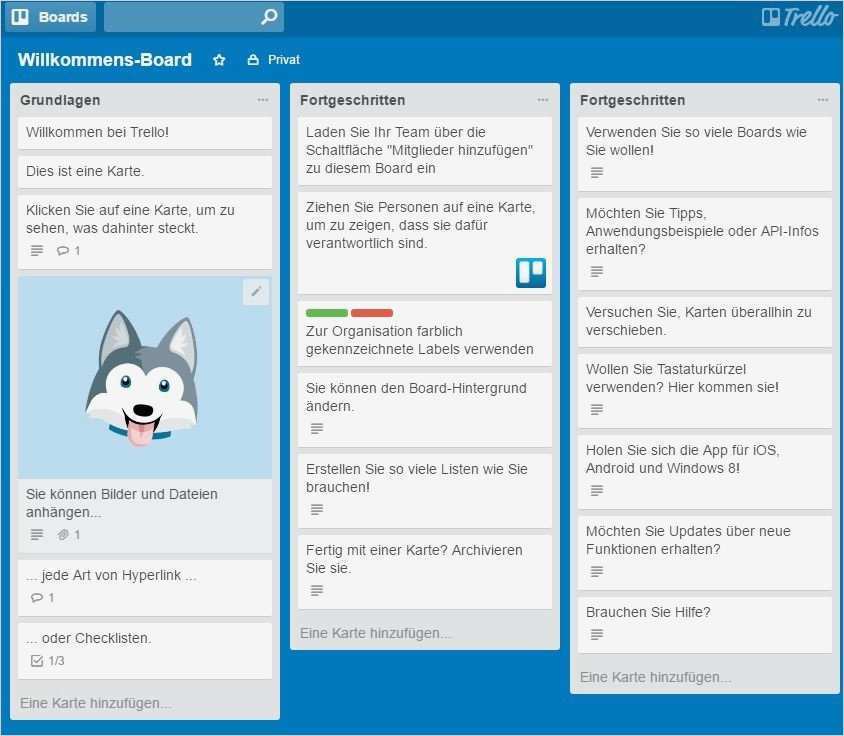Viewport: 844px width, 736px height.
Task: Click description icon on Bilder card
Action: pyautogui.click(x=37, y=535)
